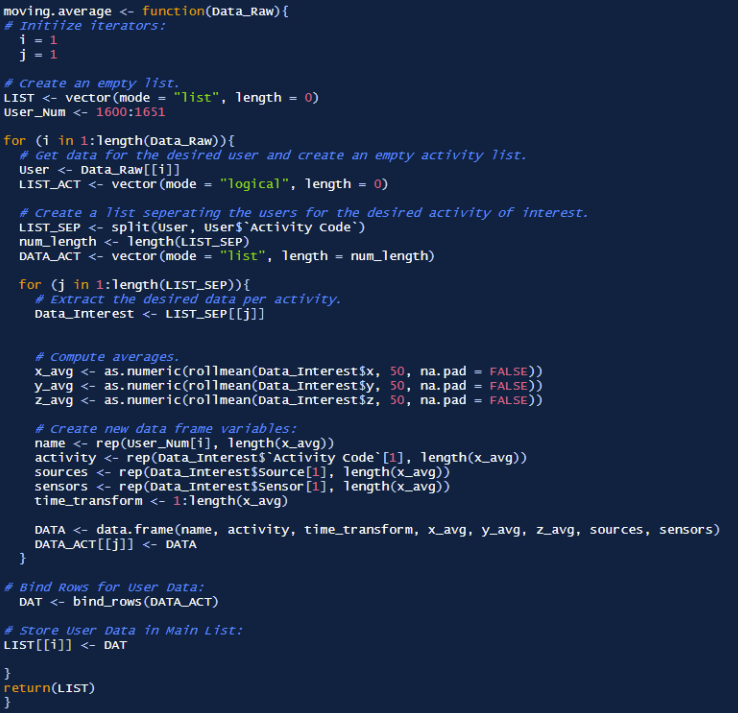Viewport: 738px width, 713px height.
Task: Click the 'moving.average <- function(Data_Raw){' line
Action: [x=146, y=11]
